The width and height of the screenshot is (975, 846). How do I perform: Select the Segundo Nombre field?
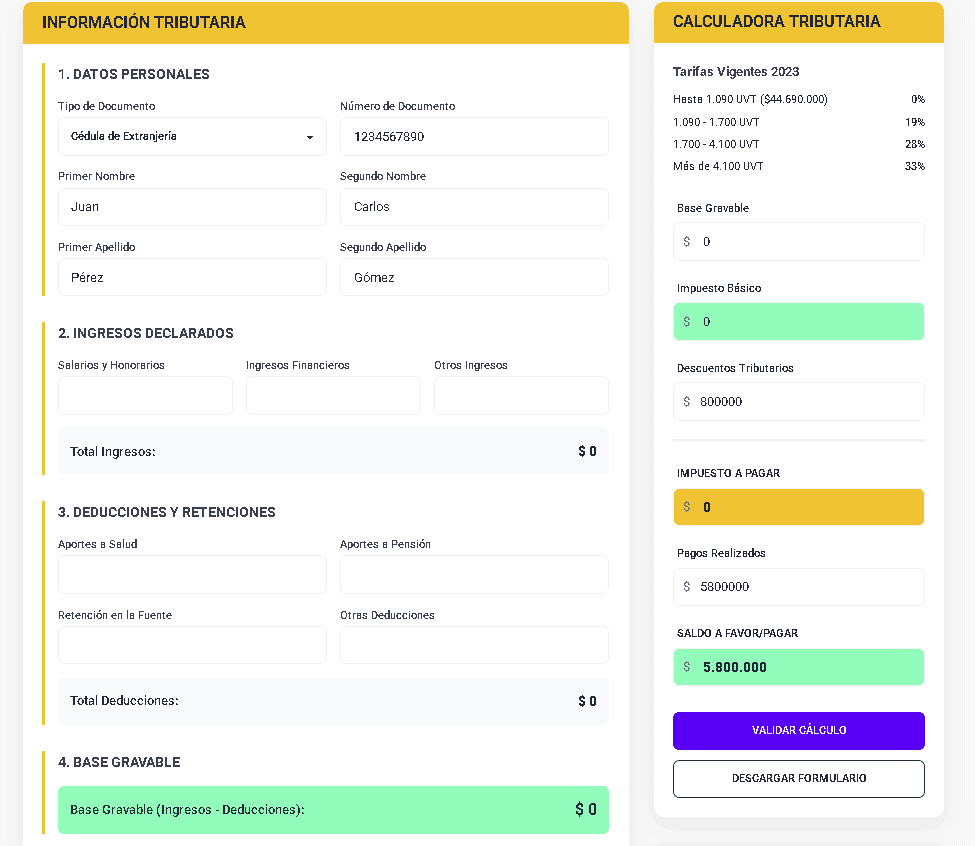[474, 207]
